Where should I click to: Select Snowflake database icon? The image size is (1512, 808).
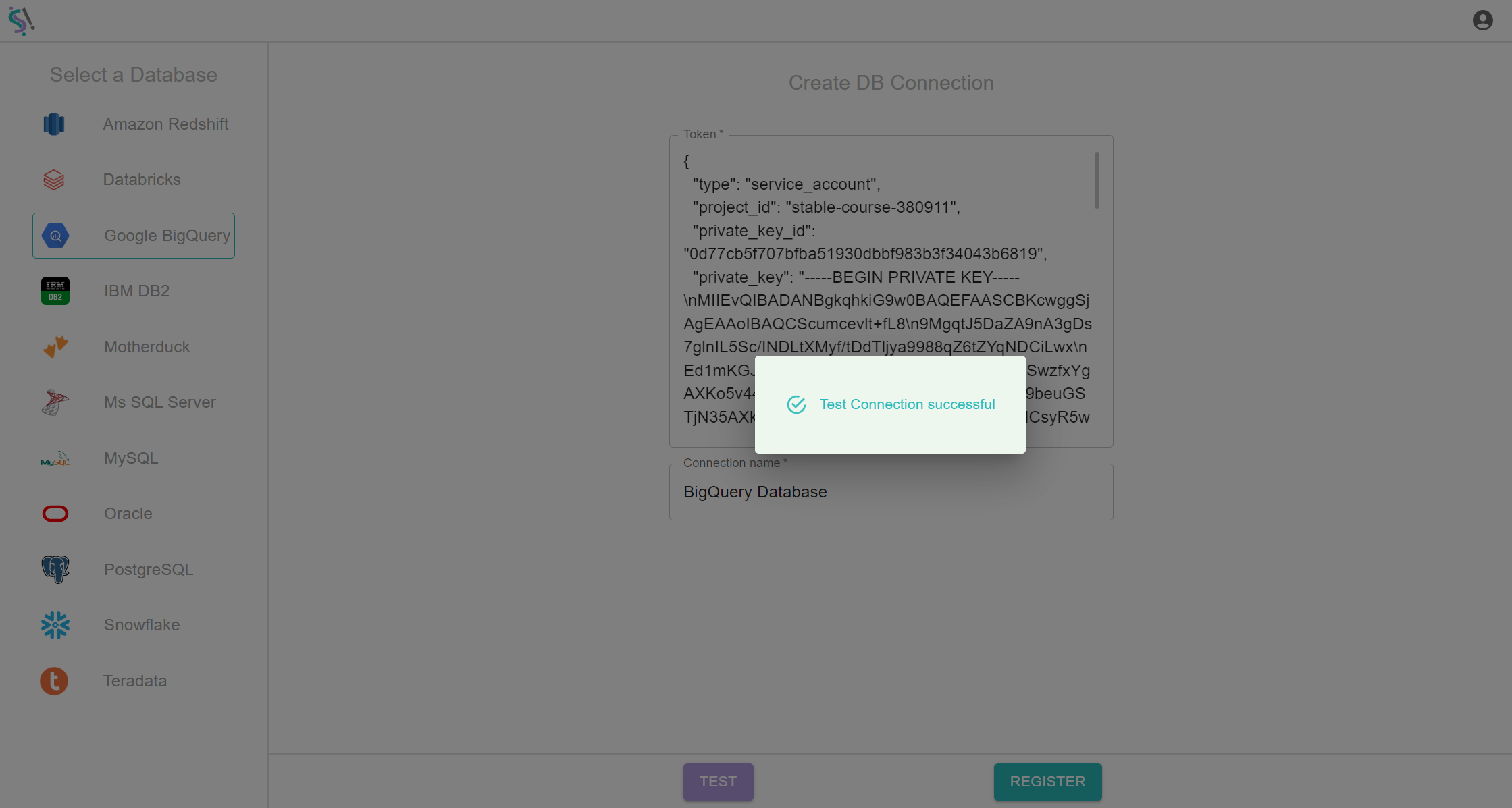55,624
